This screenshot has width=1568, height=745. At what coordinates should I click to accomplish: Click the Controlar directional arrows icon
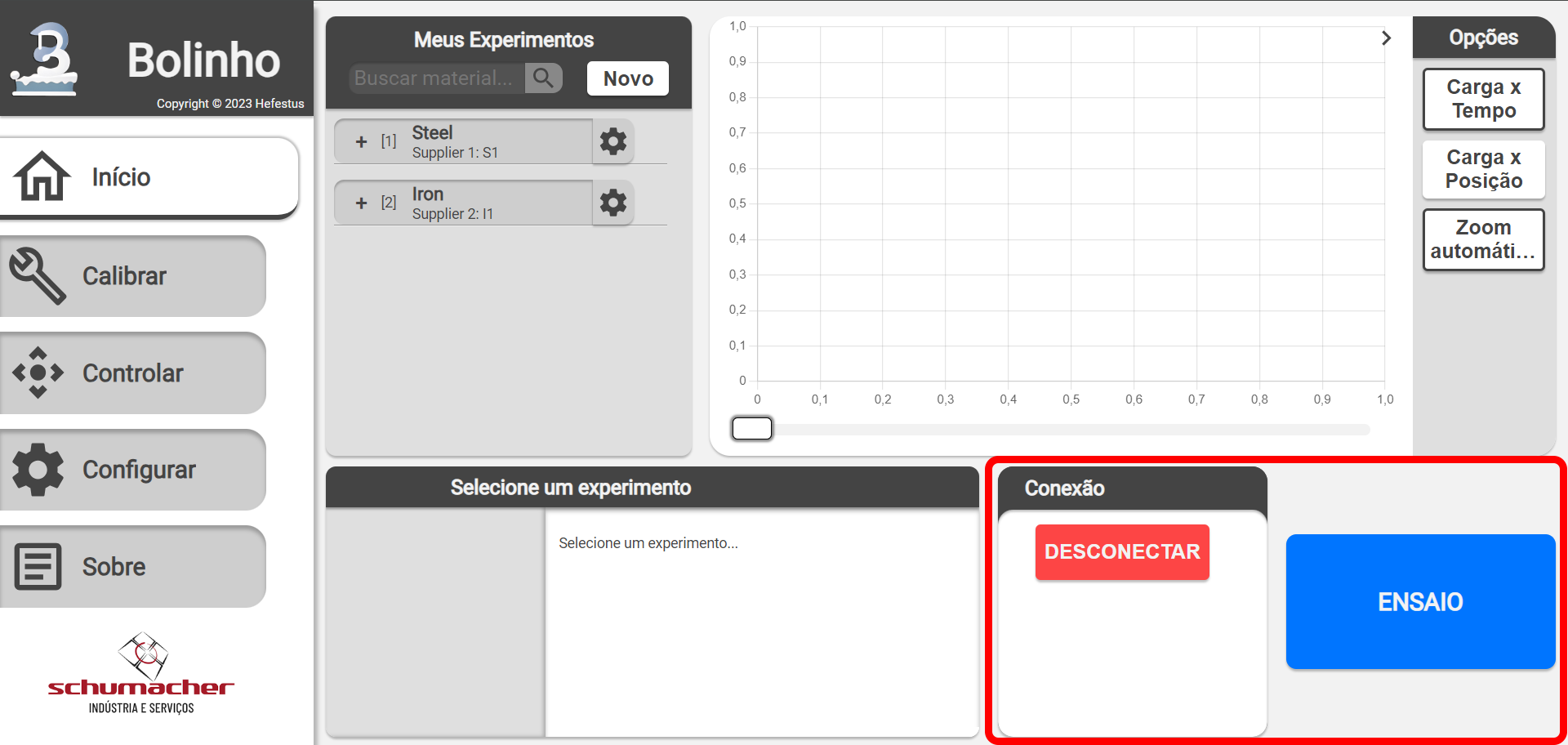[x=38, y=372]
